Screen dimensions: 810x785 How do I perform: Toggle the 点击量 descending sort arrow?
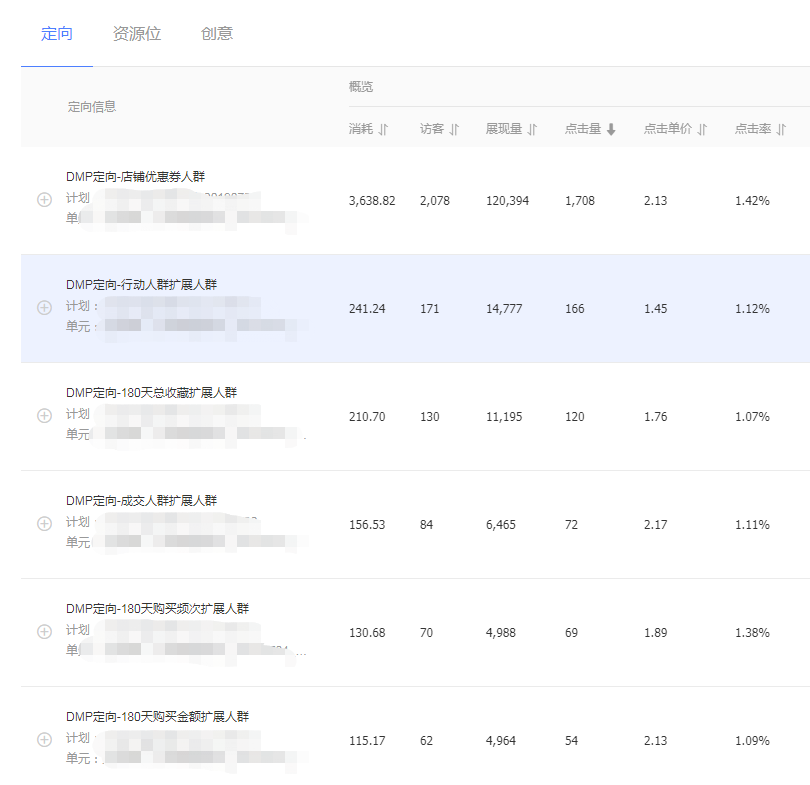pos(611,129)
